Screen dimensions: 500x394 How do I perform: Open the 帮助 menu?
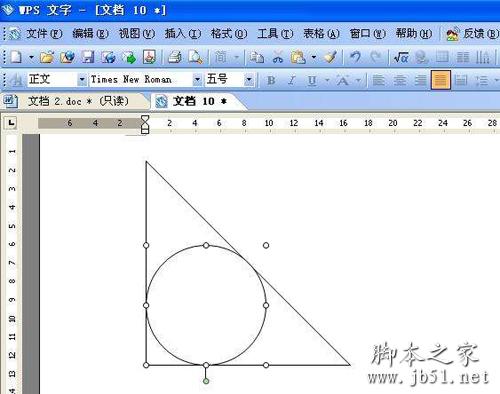point(414,34)
